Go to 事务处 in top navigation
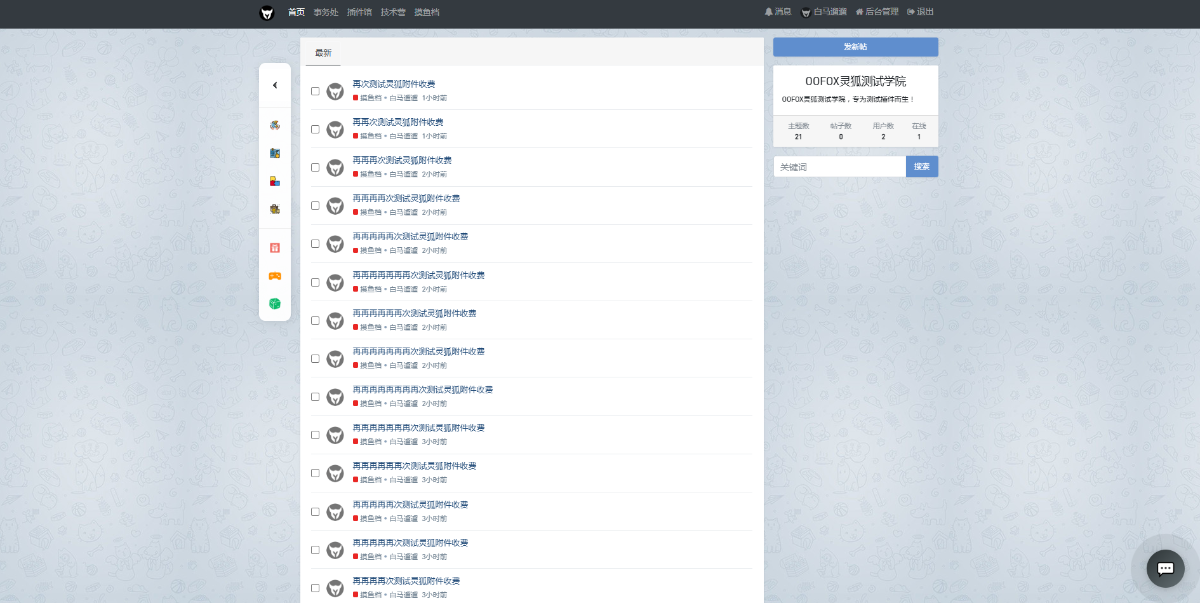Viewport: 1200px width, 603px height. point(325,12)
